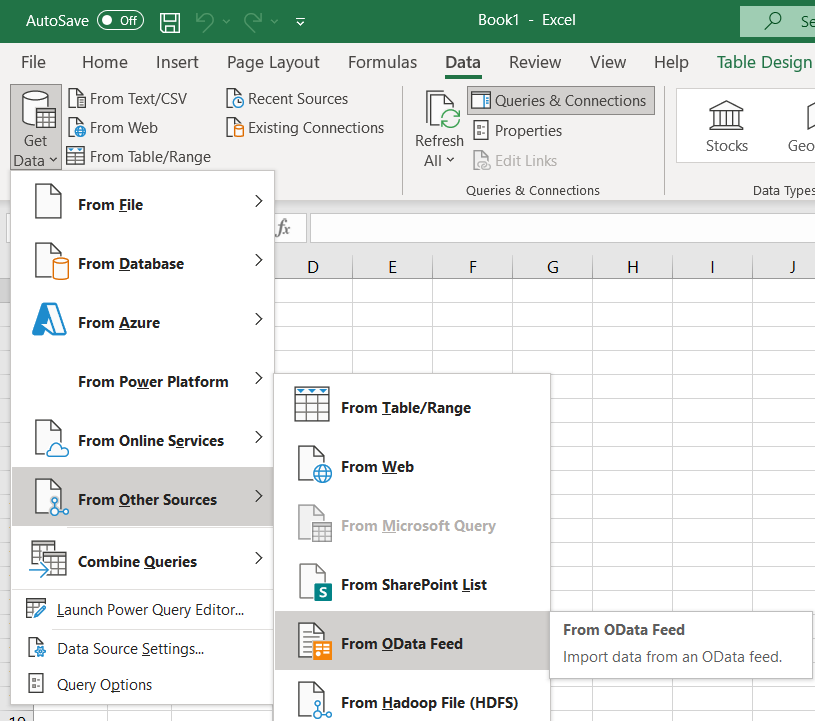Open Existing Connections

click(x=305, y=128)
